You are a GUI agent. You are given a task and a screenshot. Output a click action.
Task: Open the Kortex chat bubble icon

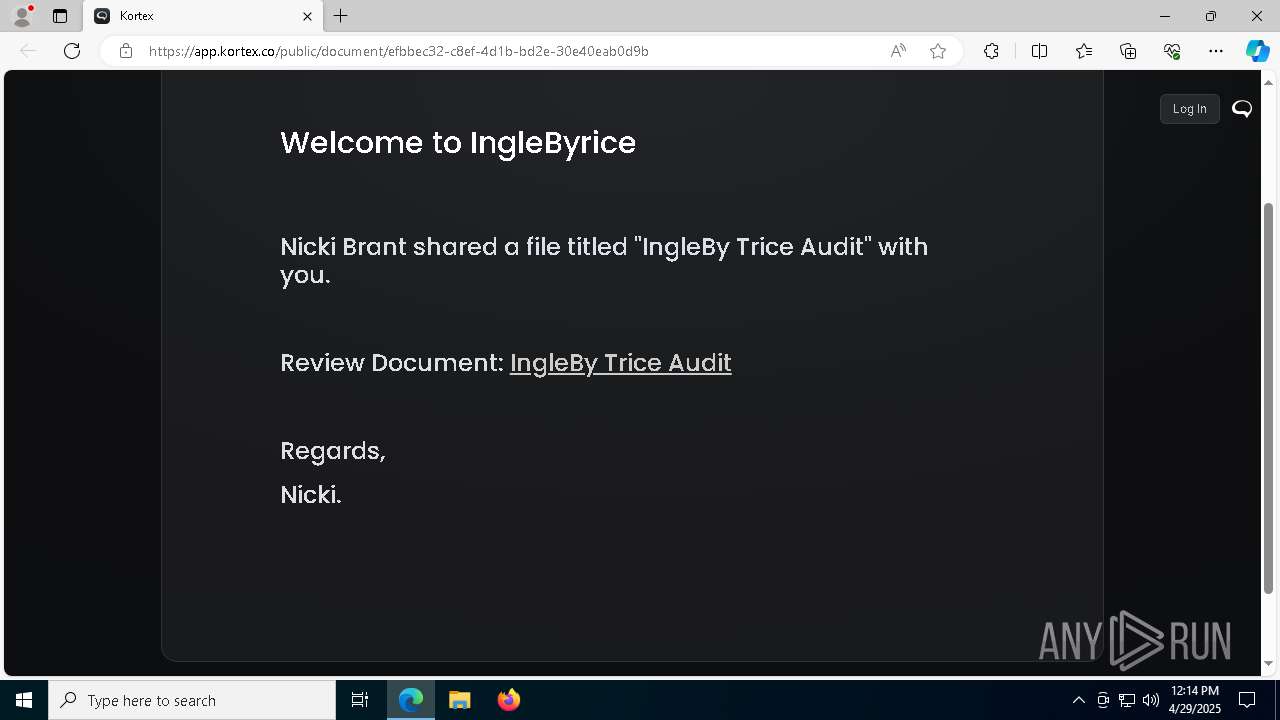tap(1242, 109)
